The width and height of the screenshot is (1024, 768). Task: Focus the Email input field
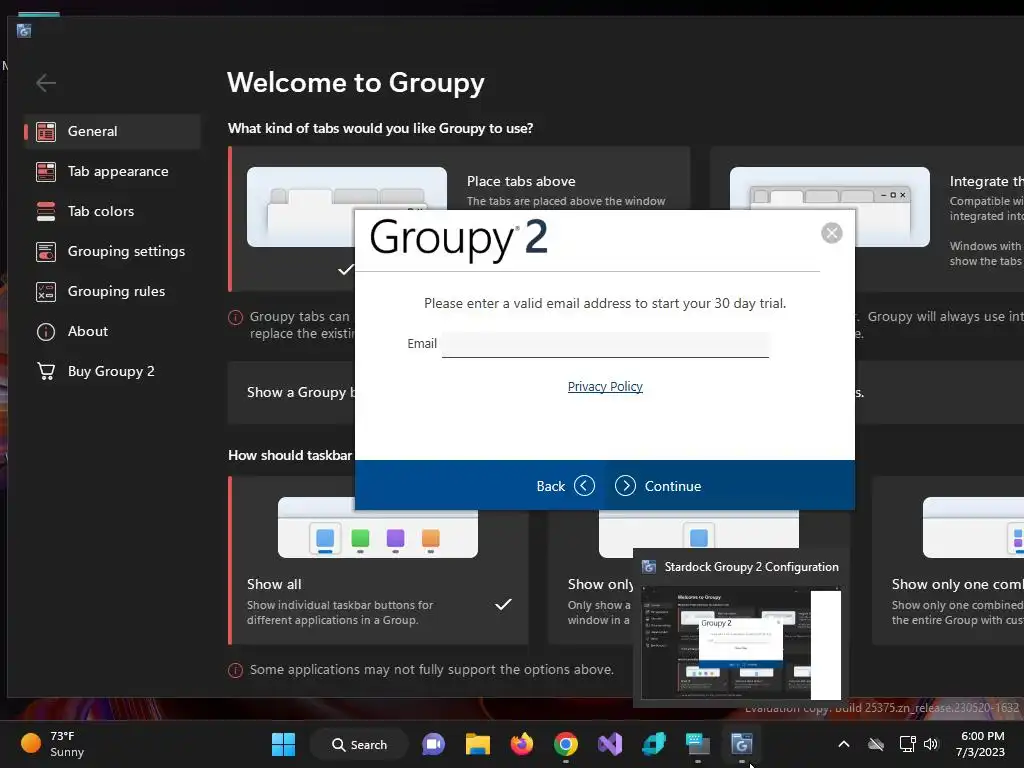pyautogui.click(x=605, y=344)
